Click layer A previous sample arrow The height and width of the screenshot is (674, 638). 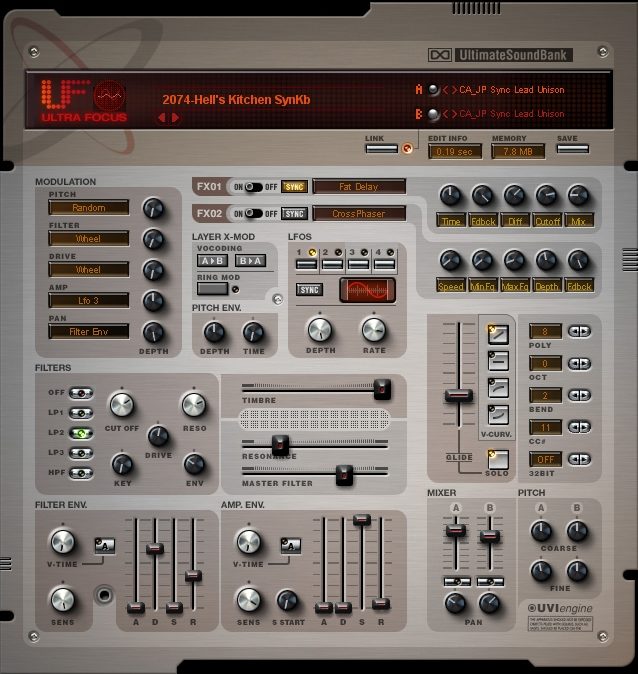(x=445, y=90)
